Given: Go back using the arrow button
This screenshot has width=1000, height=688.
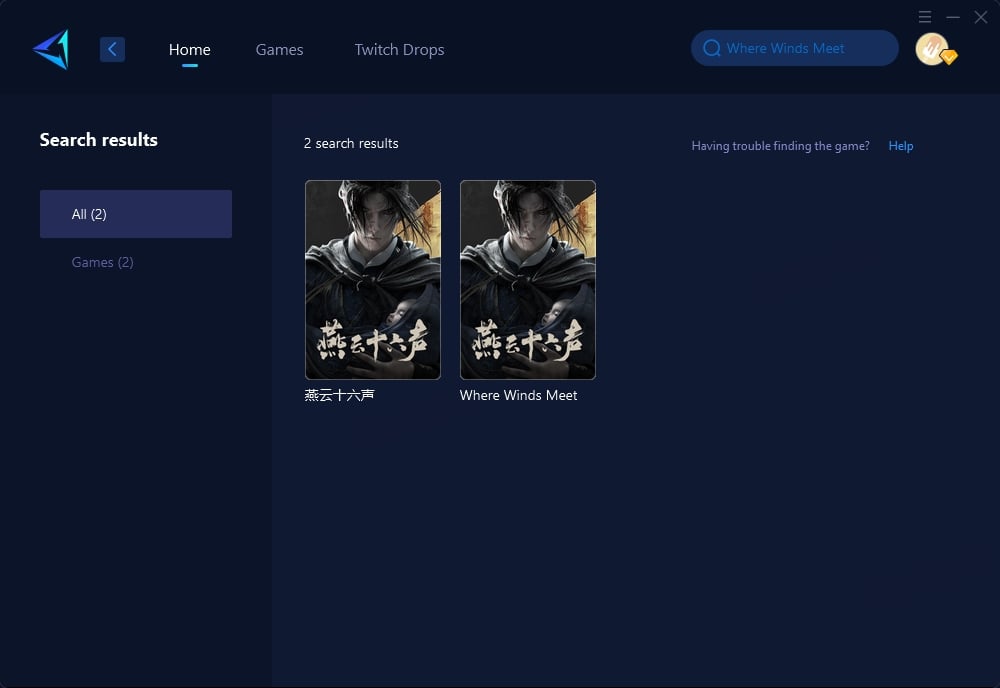Looking at the screenshot, I should click(x=112, y=49).
